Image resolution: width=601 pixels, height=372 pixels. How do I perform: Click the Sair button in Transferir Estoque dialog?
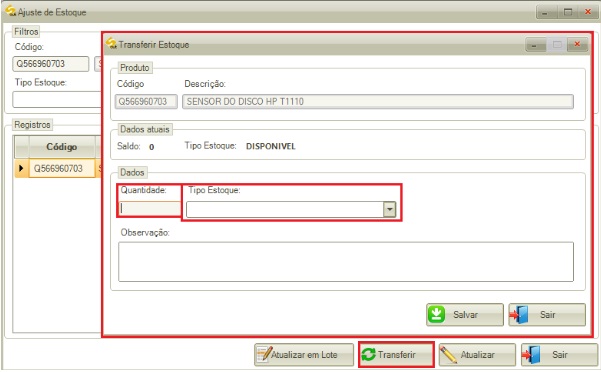[x=547, y=315]
